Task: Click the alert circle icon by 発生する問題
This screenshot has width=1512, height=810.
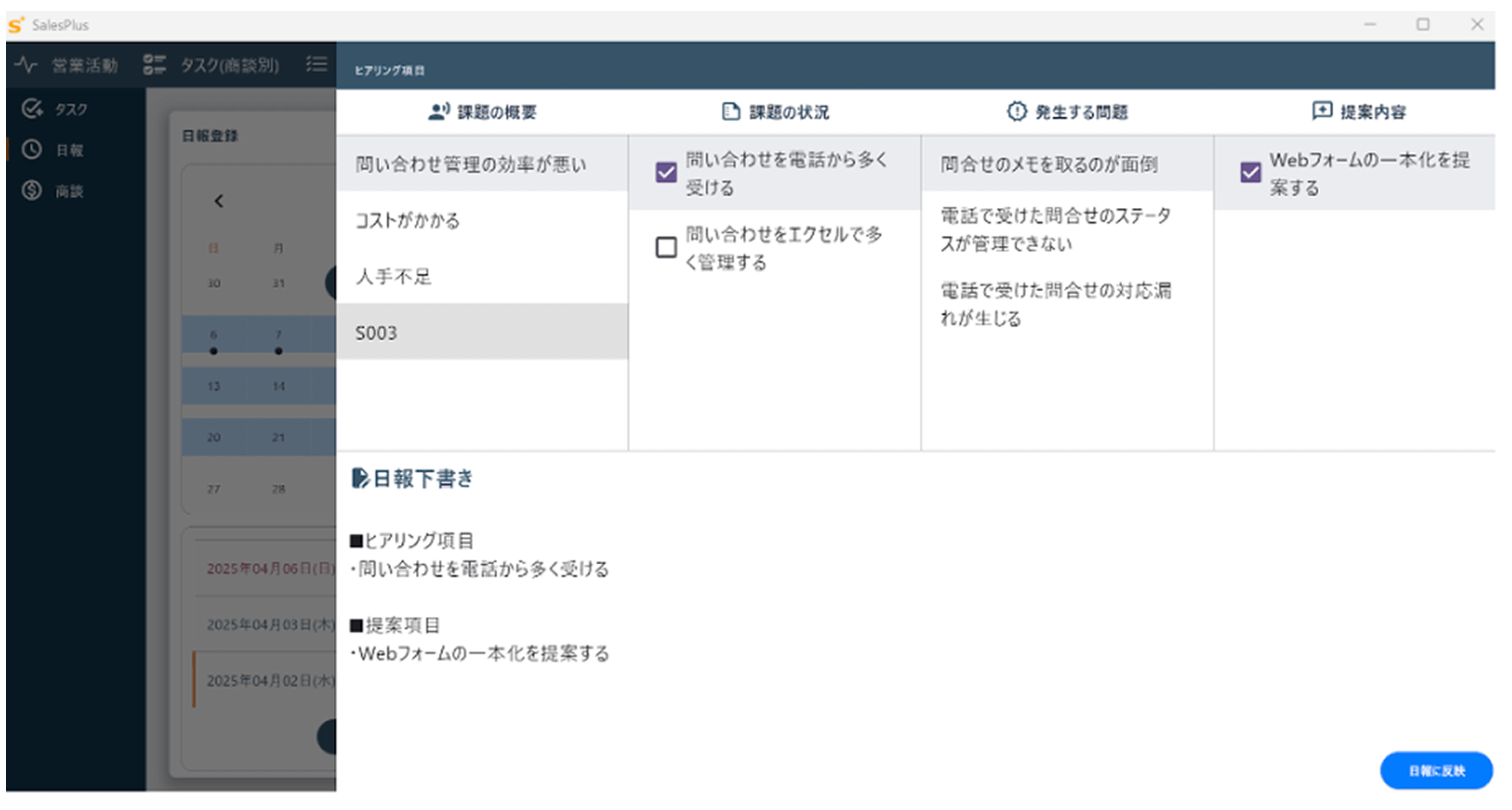Action: (x=1017, y=112)
